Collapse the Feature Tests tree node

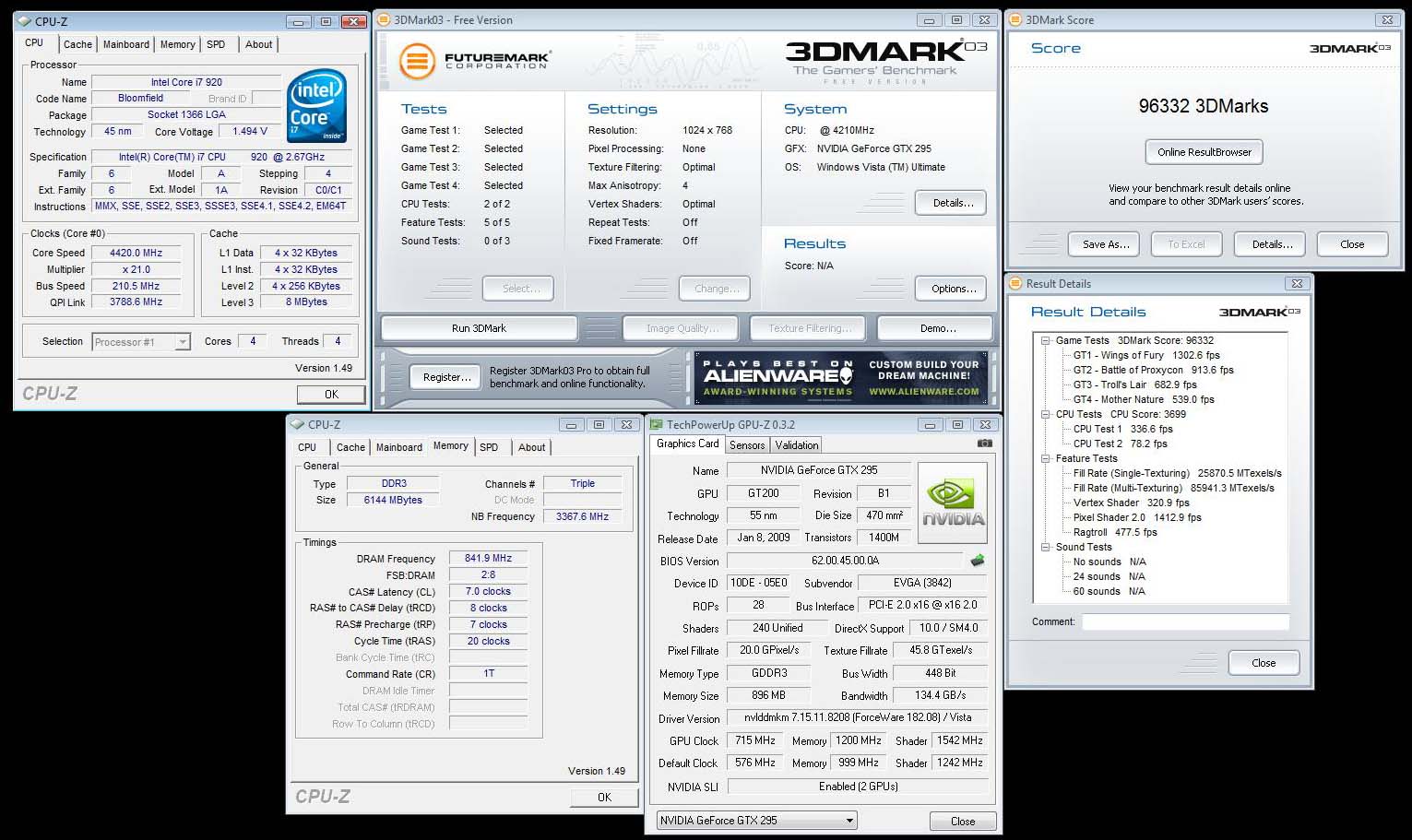click(1046, 458)
